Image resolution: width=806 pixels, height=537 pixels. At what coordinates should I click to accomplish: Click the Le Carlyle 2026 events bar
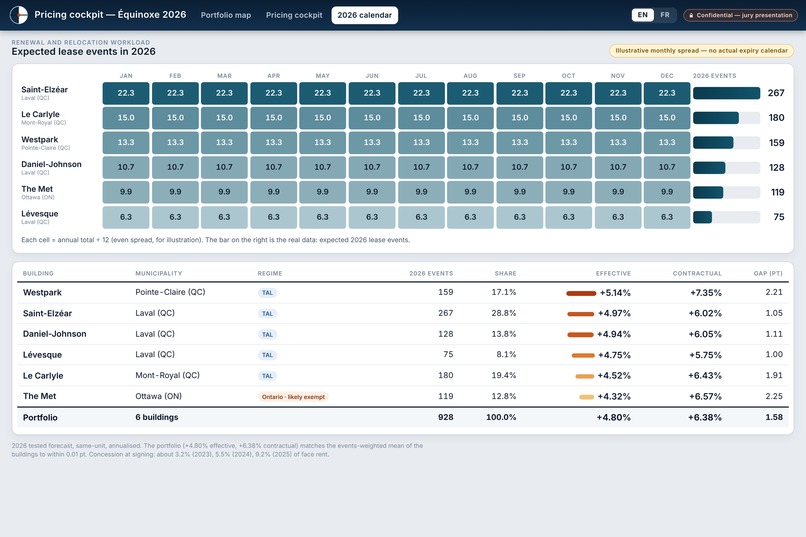point(726,118)
